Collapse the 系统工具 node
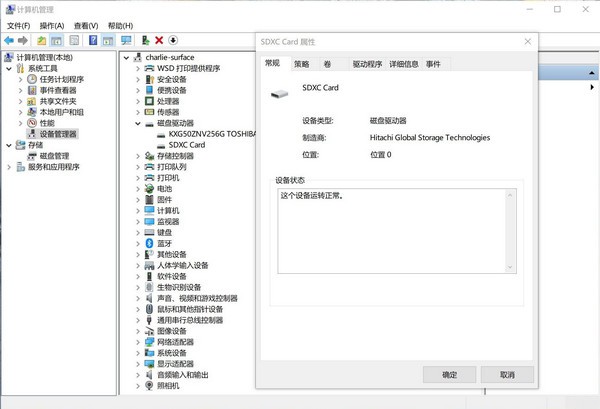The image size is (600, 409). pos(9,68)
